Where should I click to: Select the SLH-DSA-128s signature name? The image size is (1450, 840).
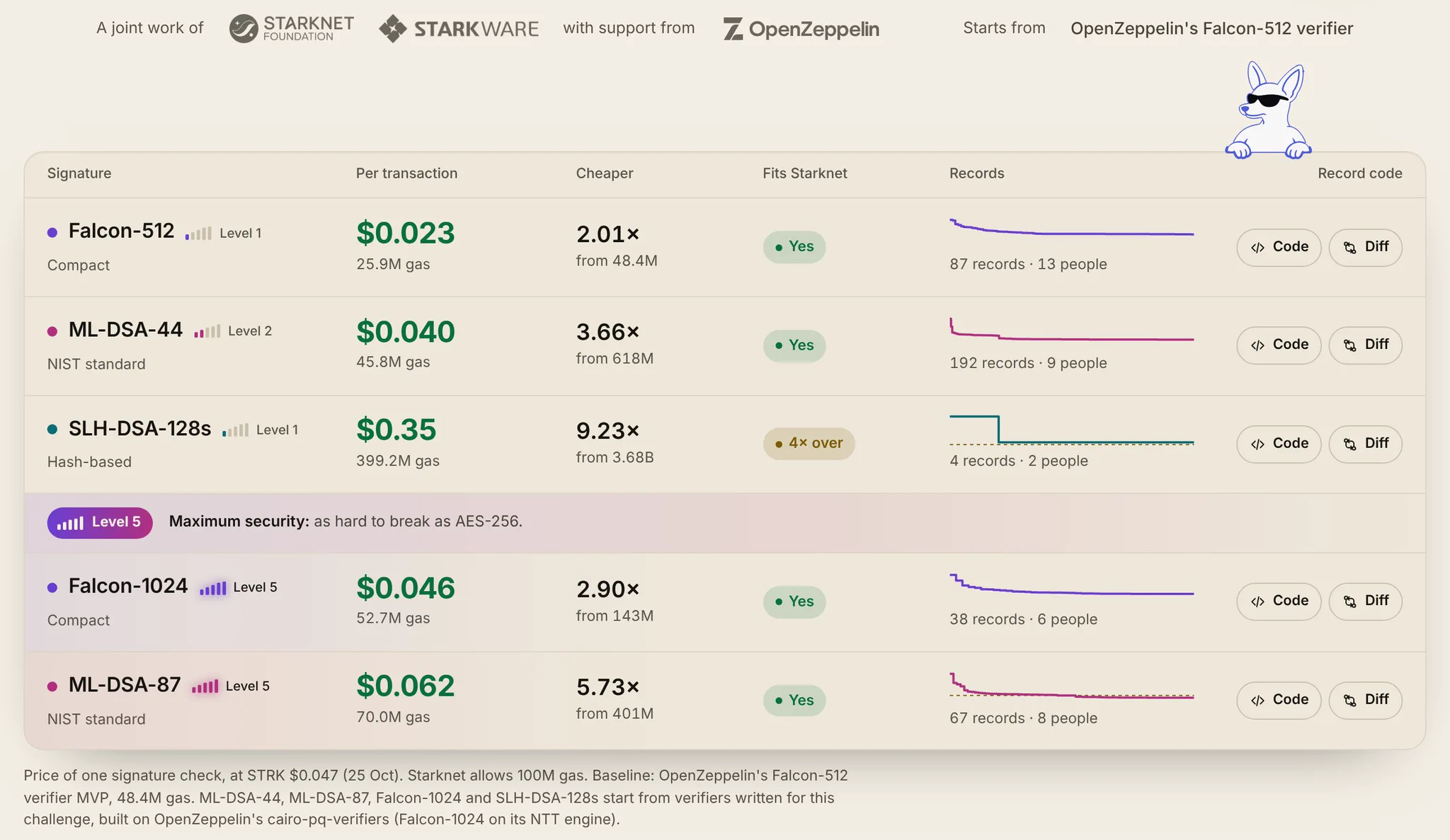(139, 429)
